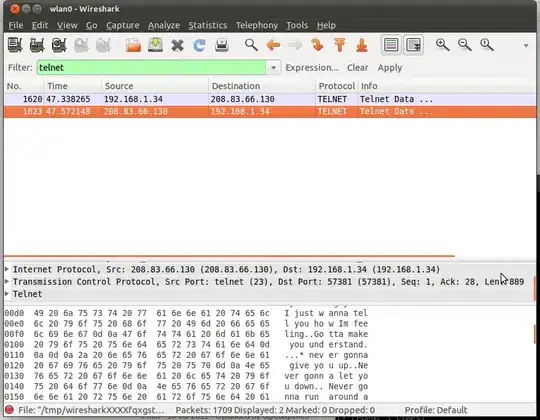This screenshot has height=420, width=540.
Task: Reset zoom to normal size
Action: coord(487,45)
